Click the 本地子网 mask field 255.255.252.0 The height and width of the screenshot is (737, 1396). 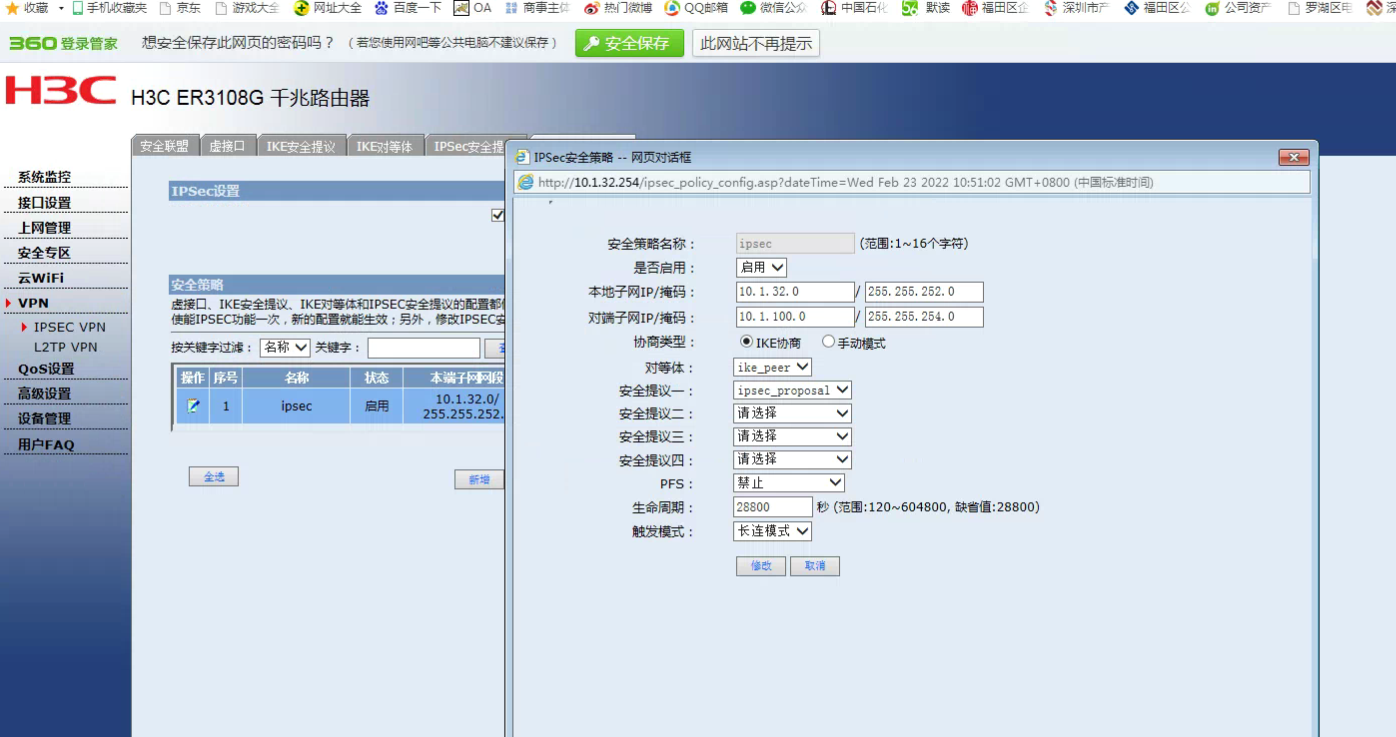(x=924, y=292)
